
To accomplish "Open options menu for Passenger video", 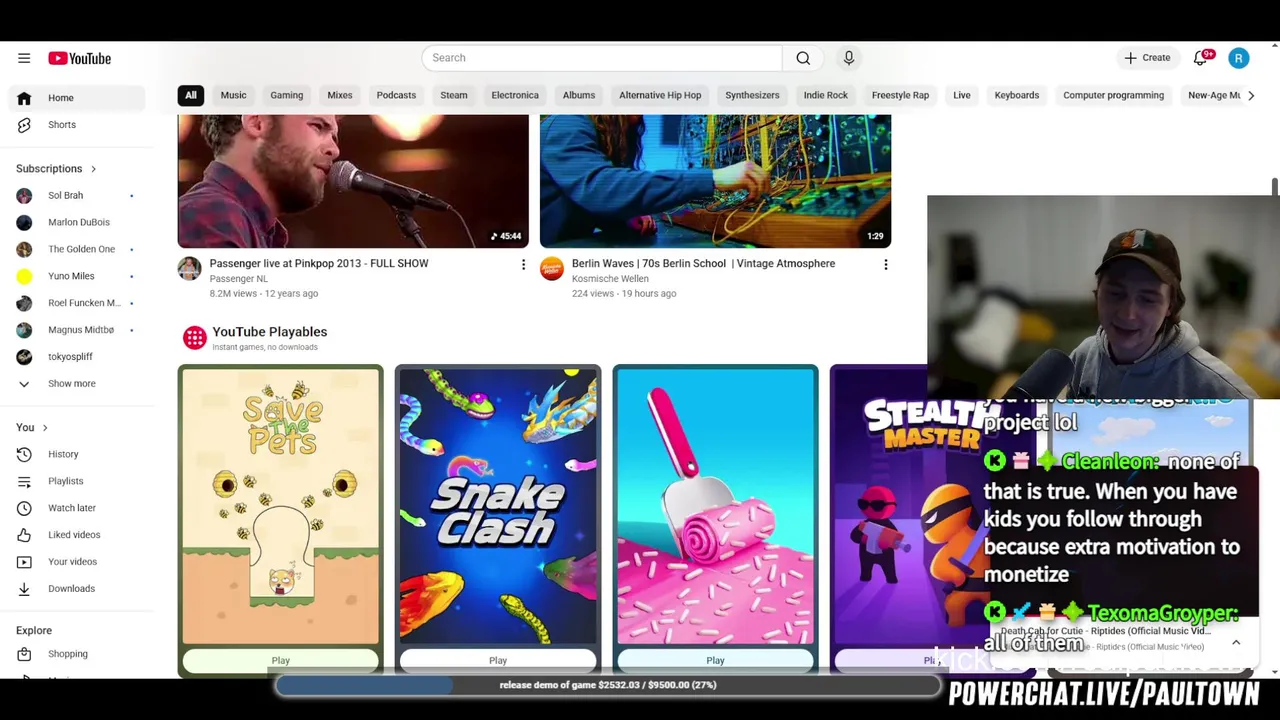I will (x=523, y=265).
